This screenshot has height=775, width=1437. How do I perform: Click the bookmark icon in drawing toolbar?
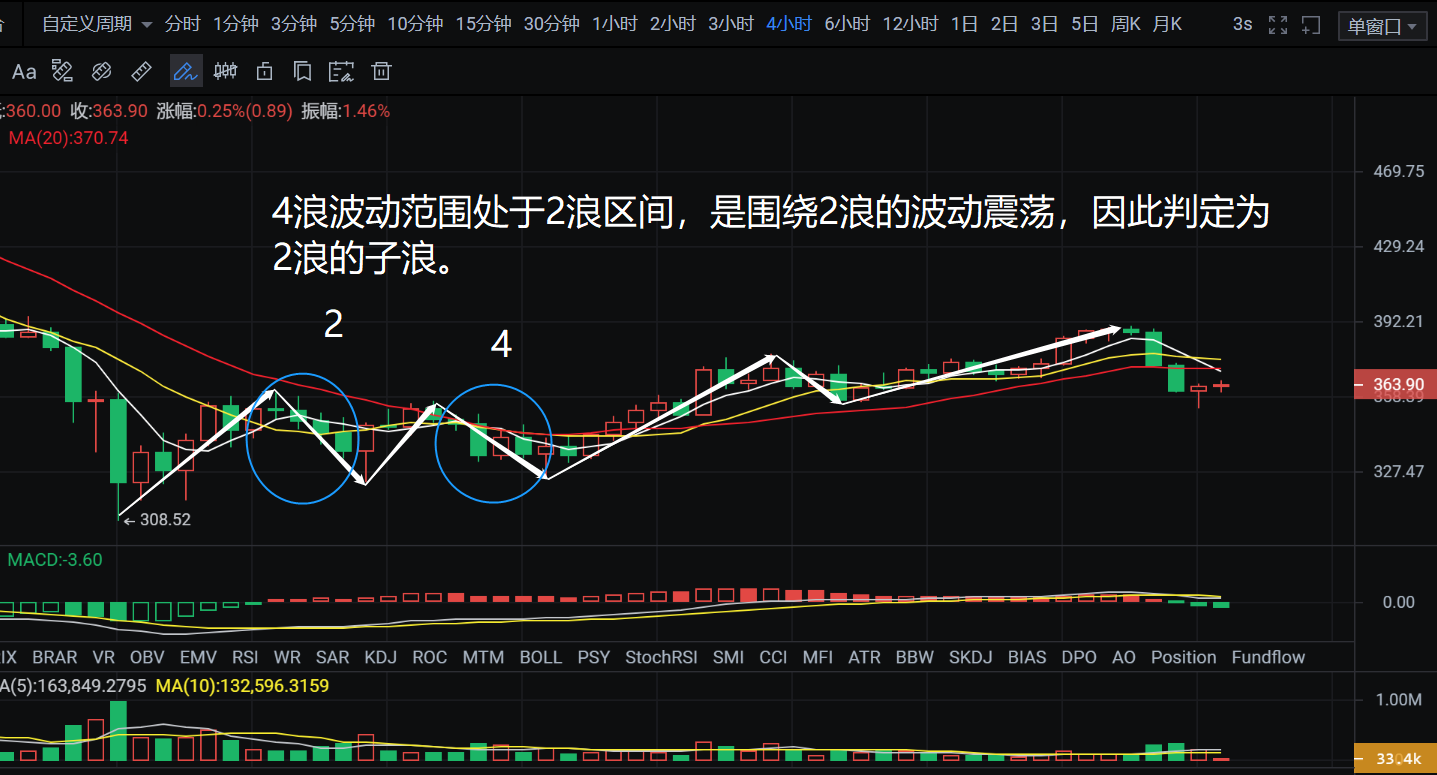(x=302, y=71)
